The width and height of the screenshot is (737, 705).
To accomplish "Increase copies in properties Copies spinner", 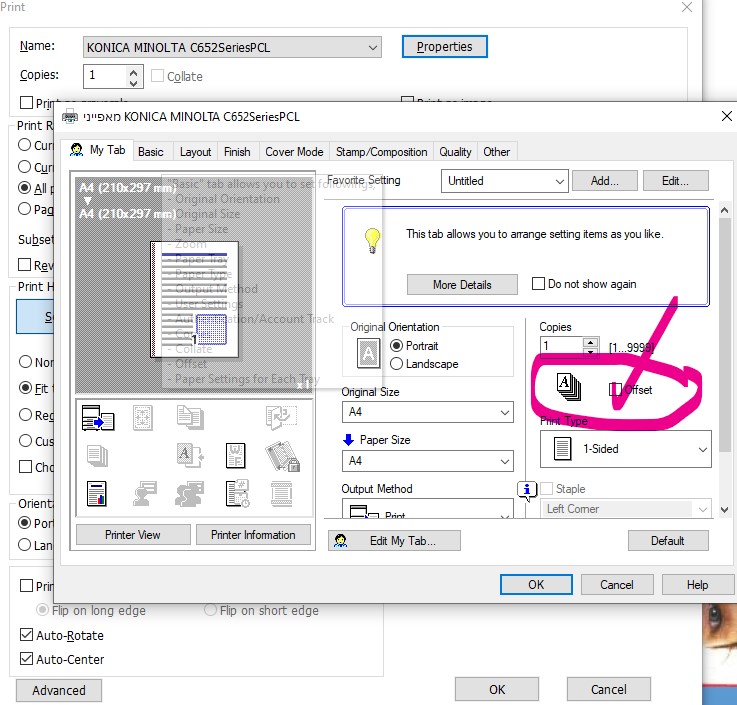I will point(591,342).
